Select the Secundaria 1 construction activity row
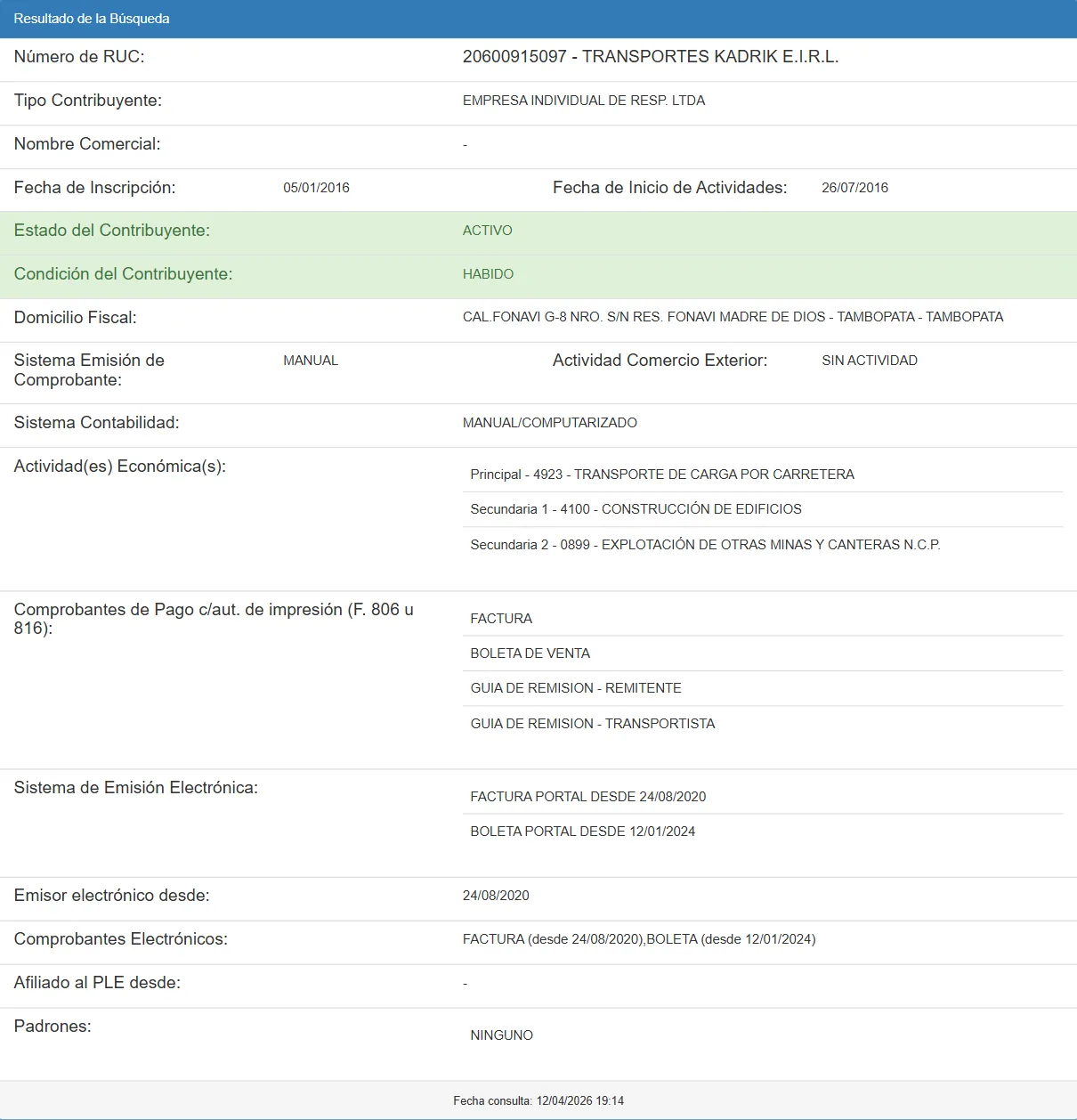The image size is (1077, 1120). 636,509
